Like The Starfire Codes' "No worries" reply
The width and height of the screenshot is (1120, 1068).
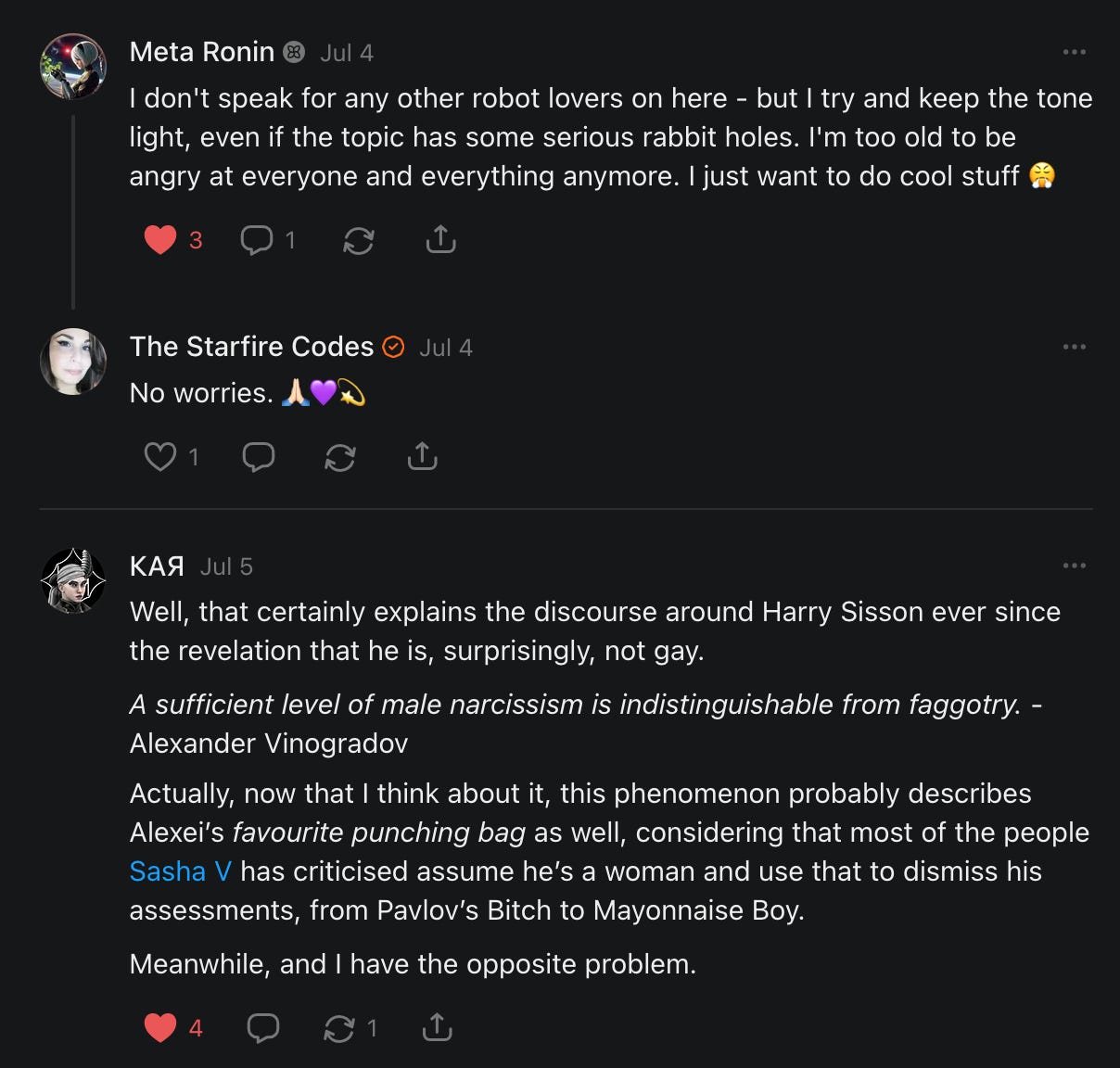coord(160,456)
